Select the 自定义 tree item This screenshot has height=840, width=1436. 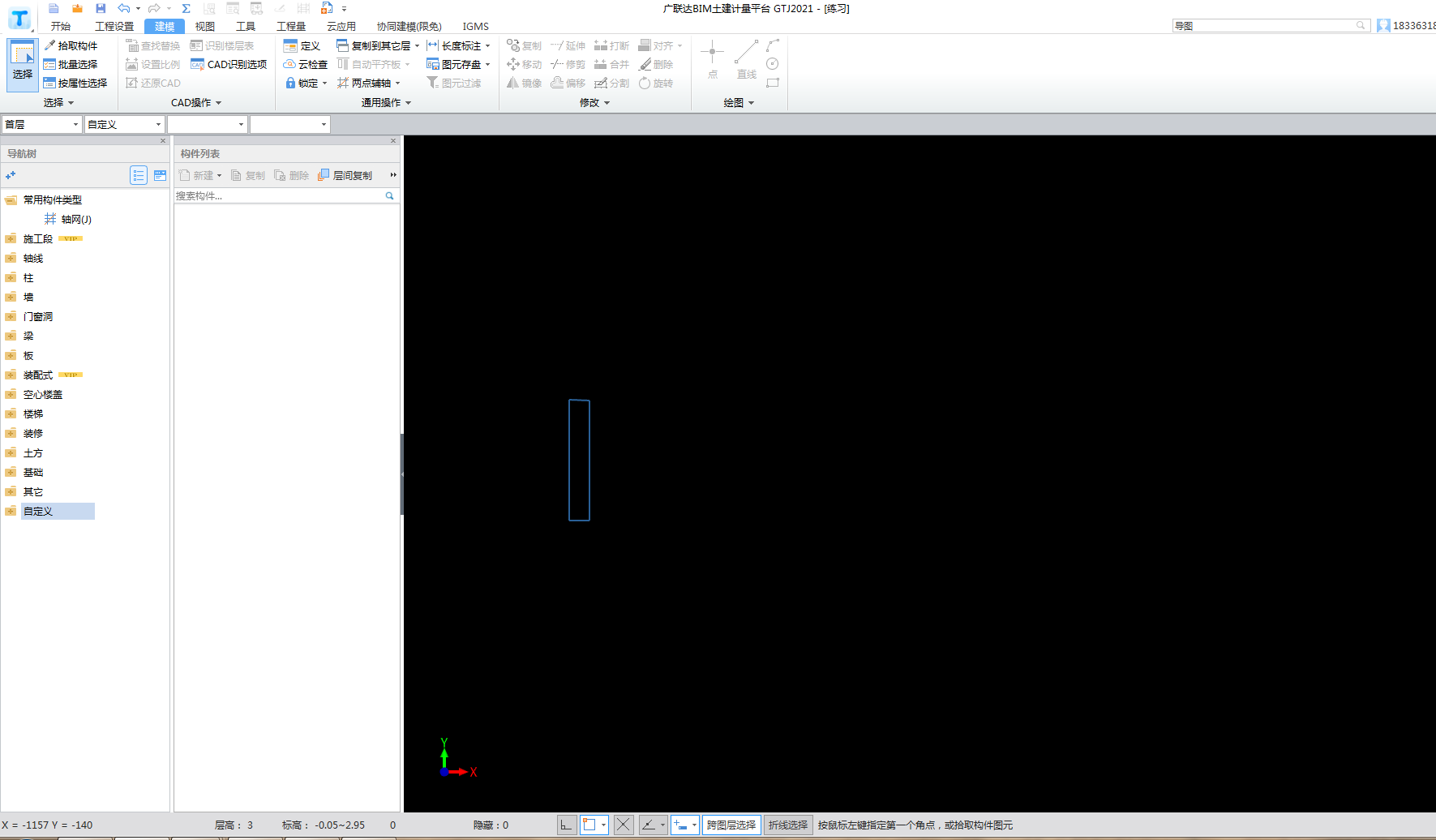click(x=58, y=511)
